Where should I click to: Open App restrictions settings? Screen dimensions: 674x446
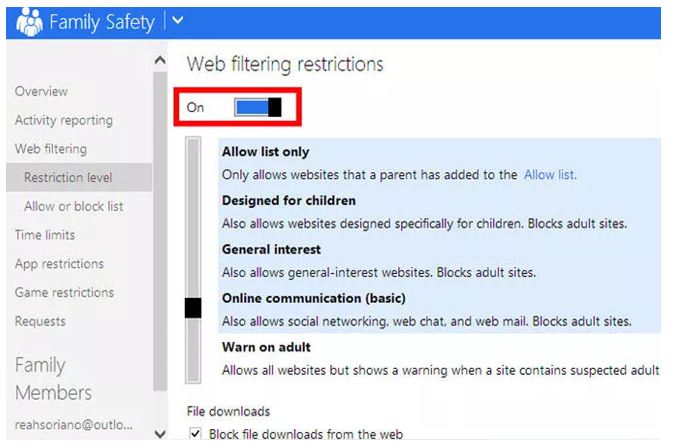click(x=59, y=264)
